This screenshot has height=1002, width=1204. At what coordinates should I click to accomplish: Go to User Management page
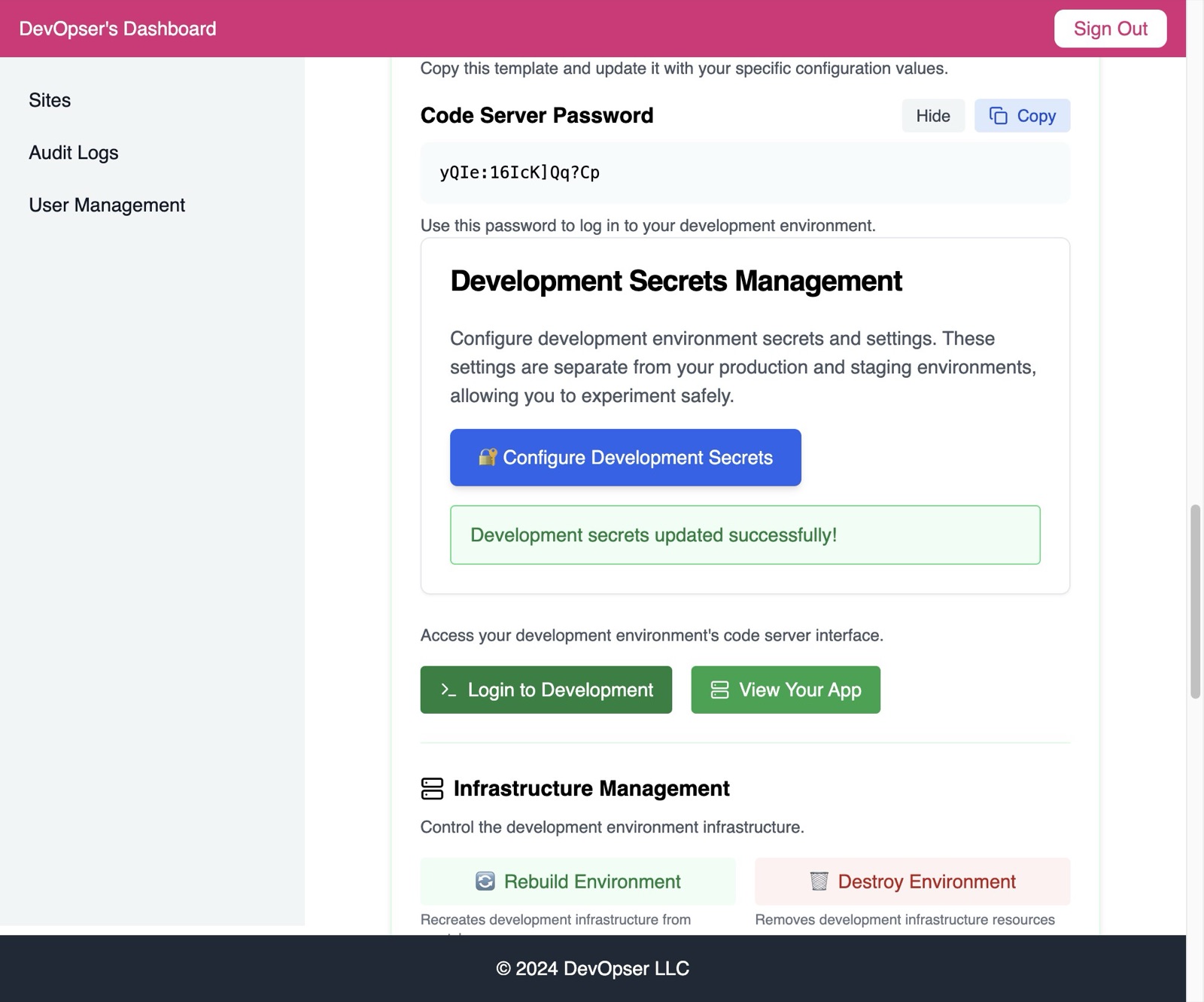tap(107, 206)
